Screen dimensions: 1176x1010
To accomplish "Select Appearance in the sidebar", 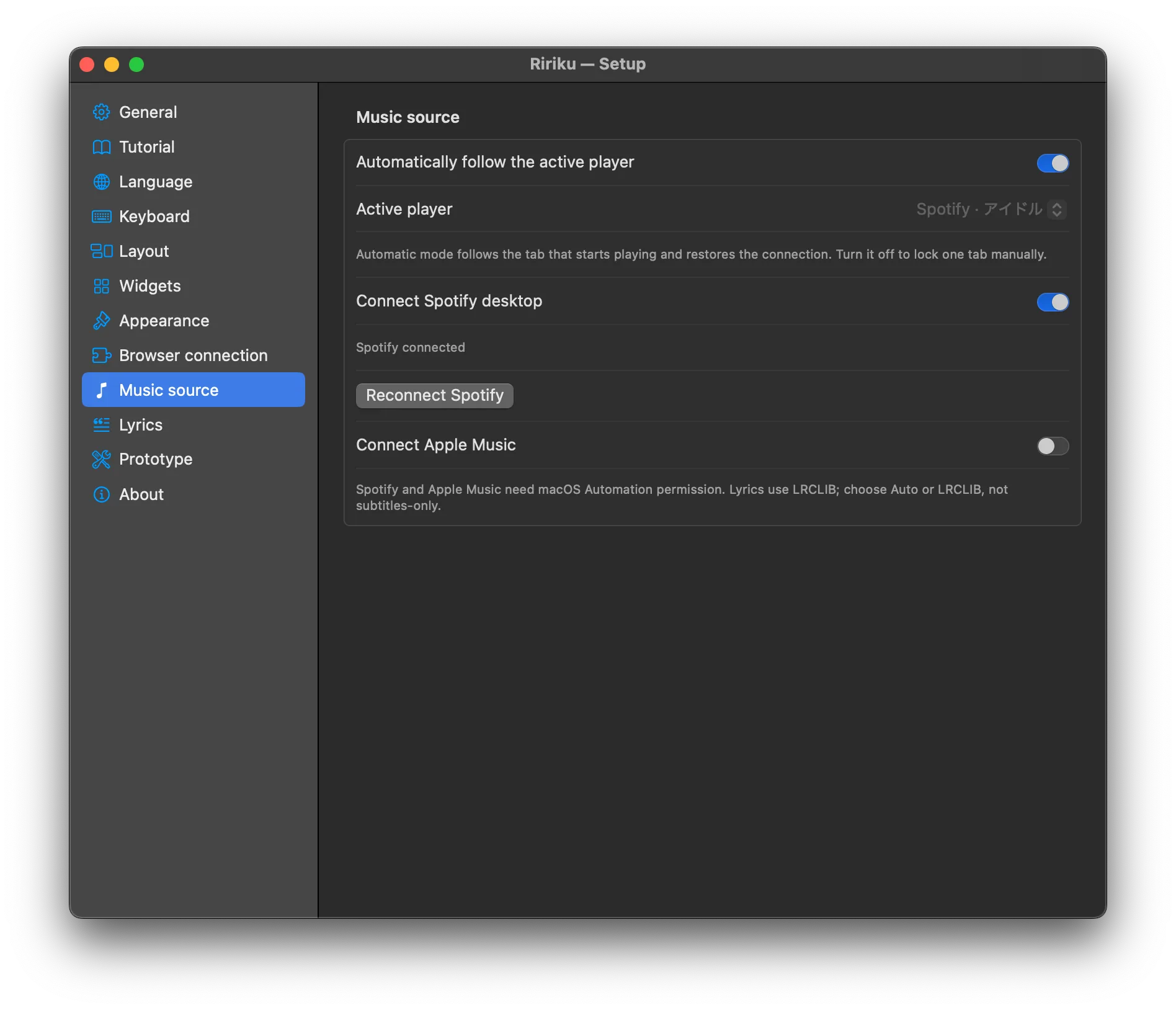I will click(x=194, y=321).
